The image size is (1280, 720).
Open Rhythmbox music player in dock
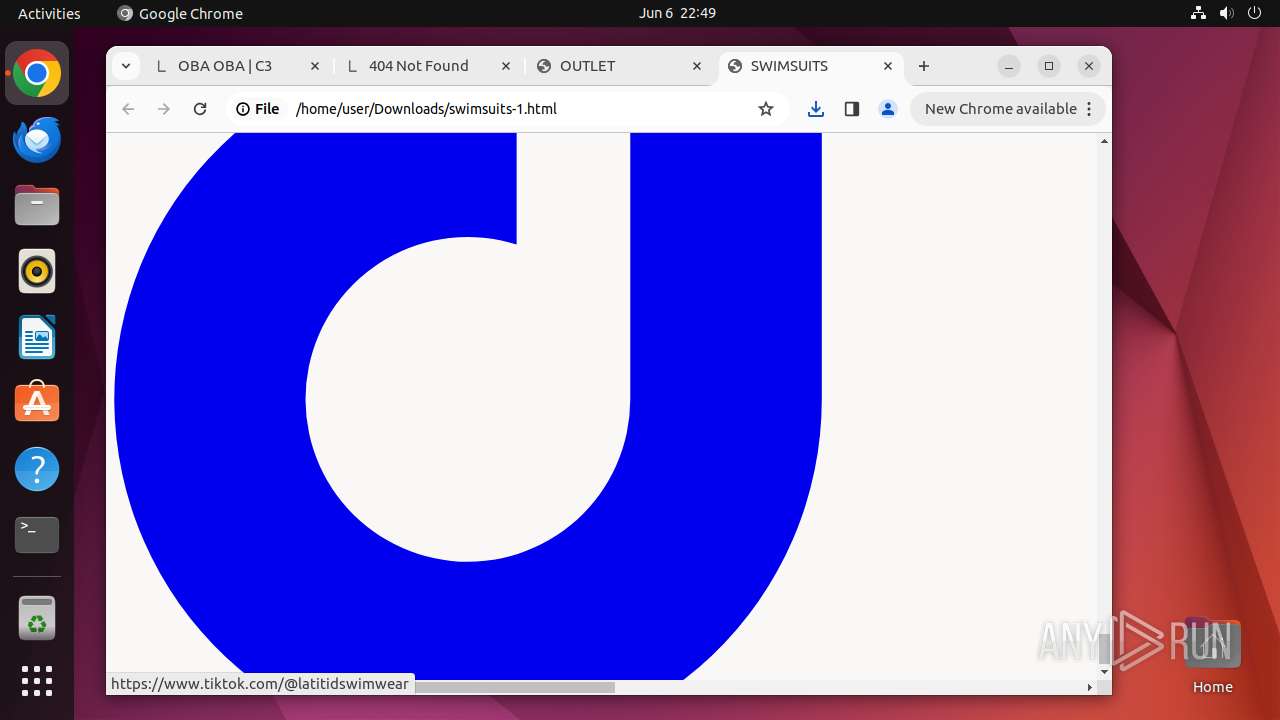(37, 272)
